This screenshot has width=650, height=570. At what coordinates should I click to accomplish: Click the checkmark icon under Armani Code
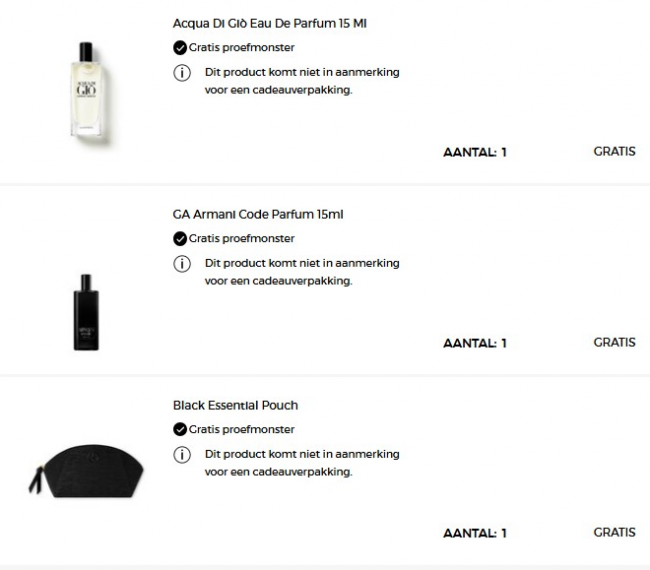[x=180, y=238]
